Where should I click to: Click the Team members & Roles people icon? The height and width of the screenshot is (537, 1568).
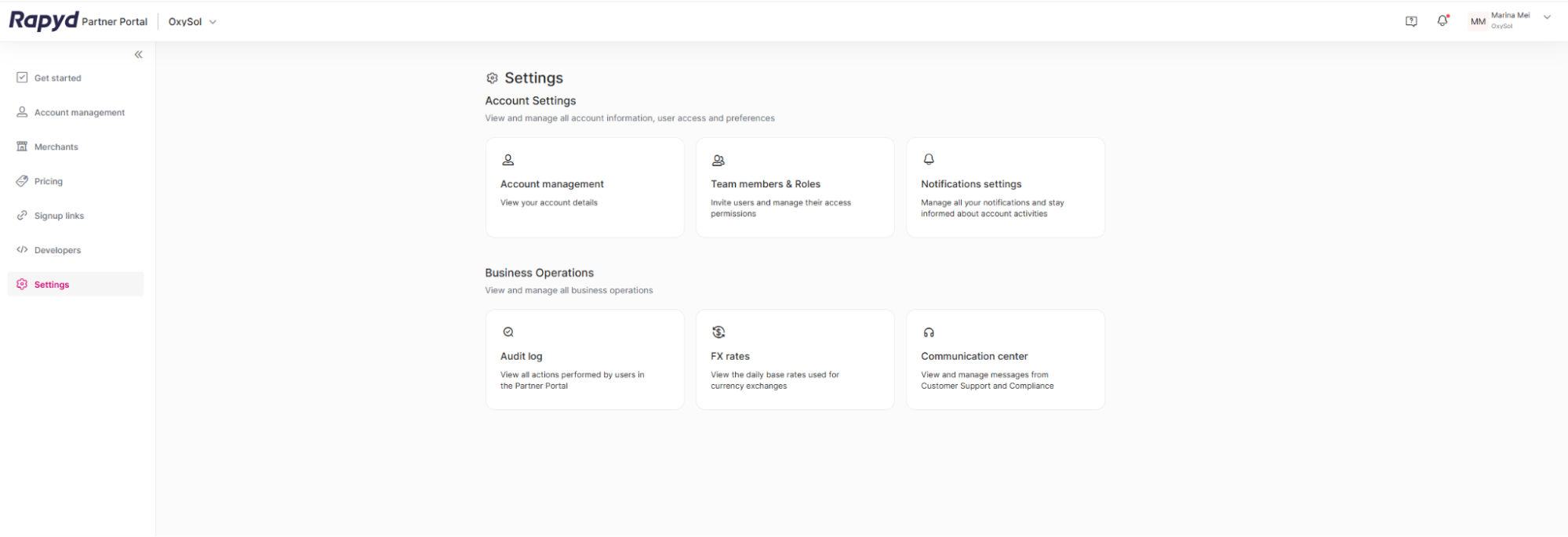click(x=718, y=160)
